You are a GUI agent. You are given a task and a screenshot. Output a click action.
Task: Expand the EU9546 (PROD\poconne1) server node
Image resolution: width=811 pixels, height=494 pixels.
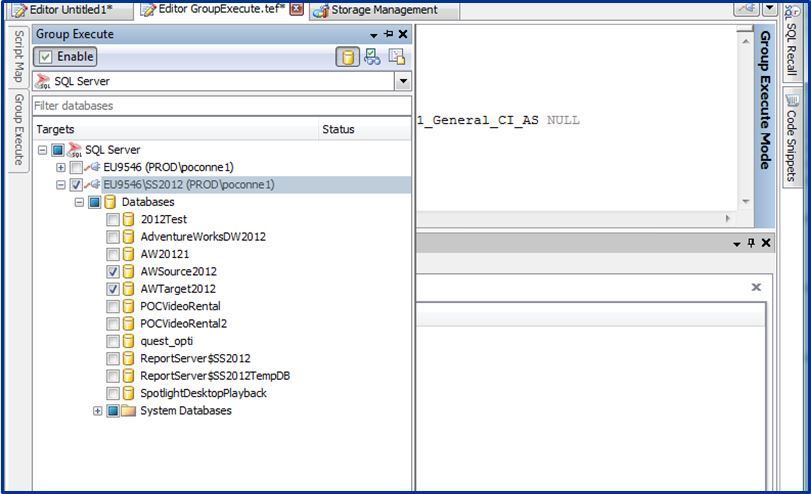tap(61, 167)
